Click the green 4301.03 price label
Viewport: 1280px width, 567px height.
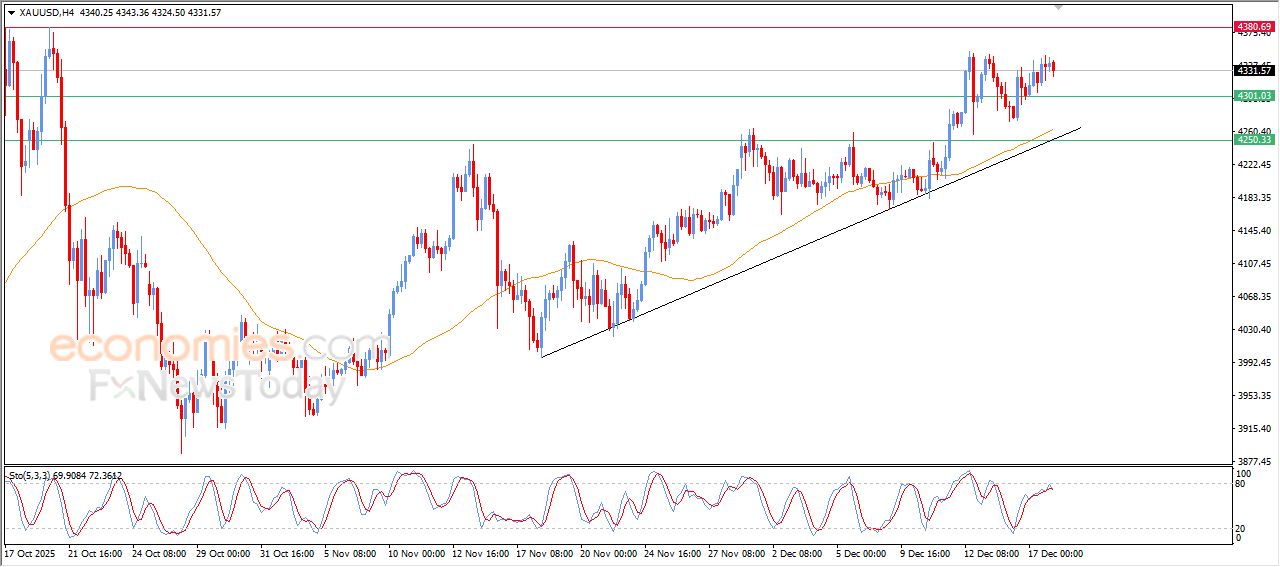point(1254,96)
